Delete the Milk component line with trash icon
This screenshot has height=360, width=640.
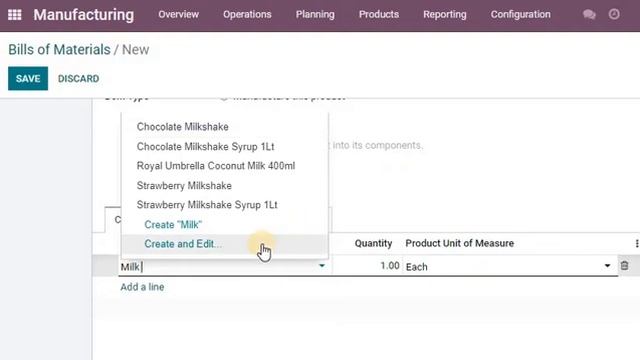point(624,266)
